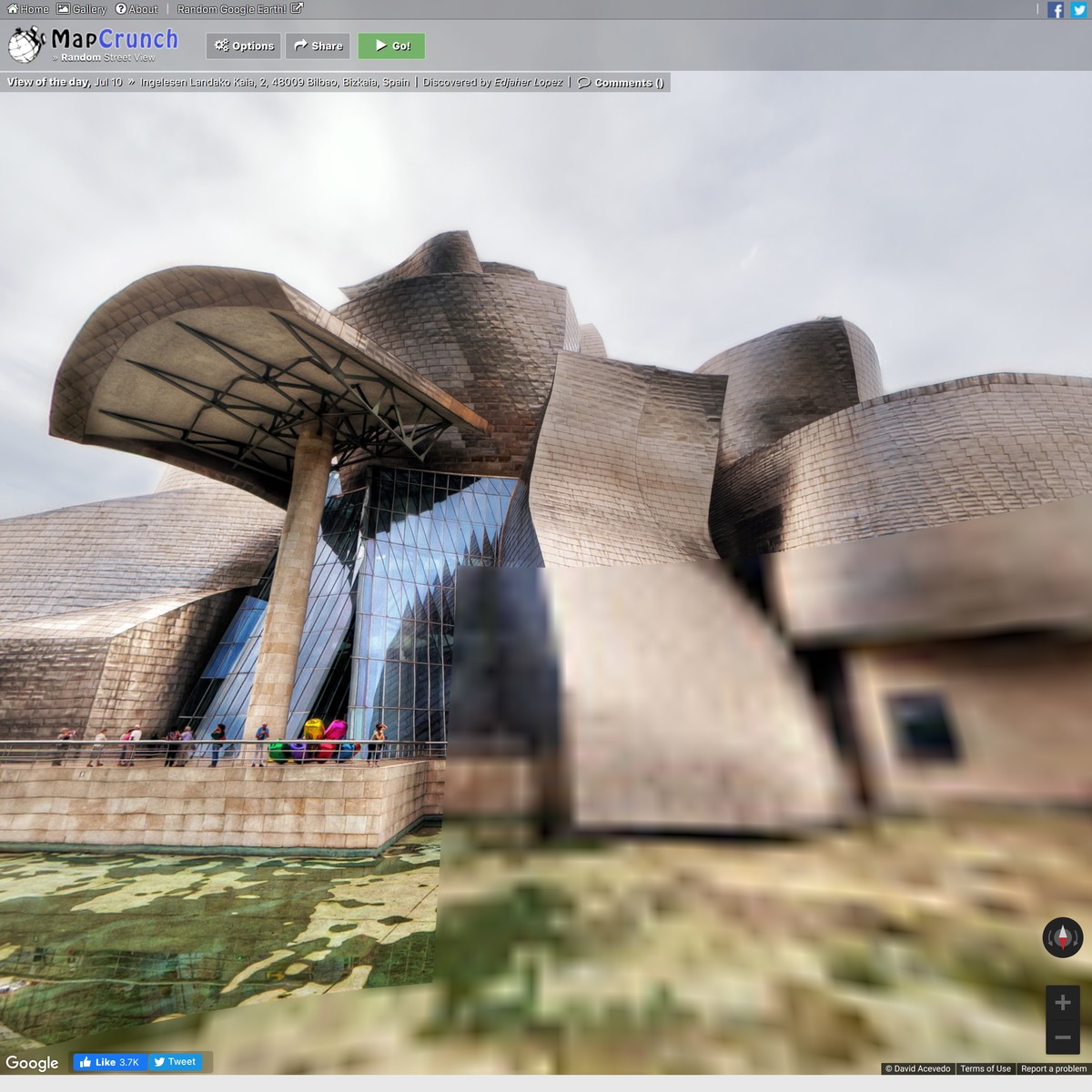Click the Share button
Viewport: 1092px width, 1092px height.
(318, 45)
